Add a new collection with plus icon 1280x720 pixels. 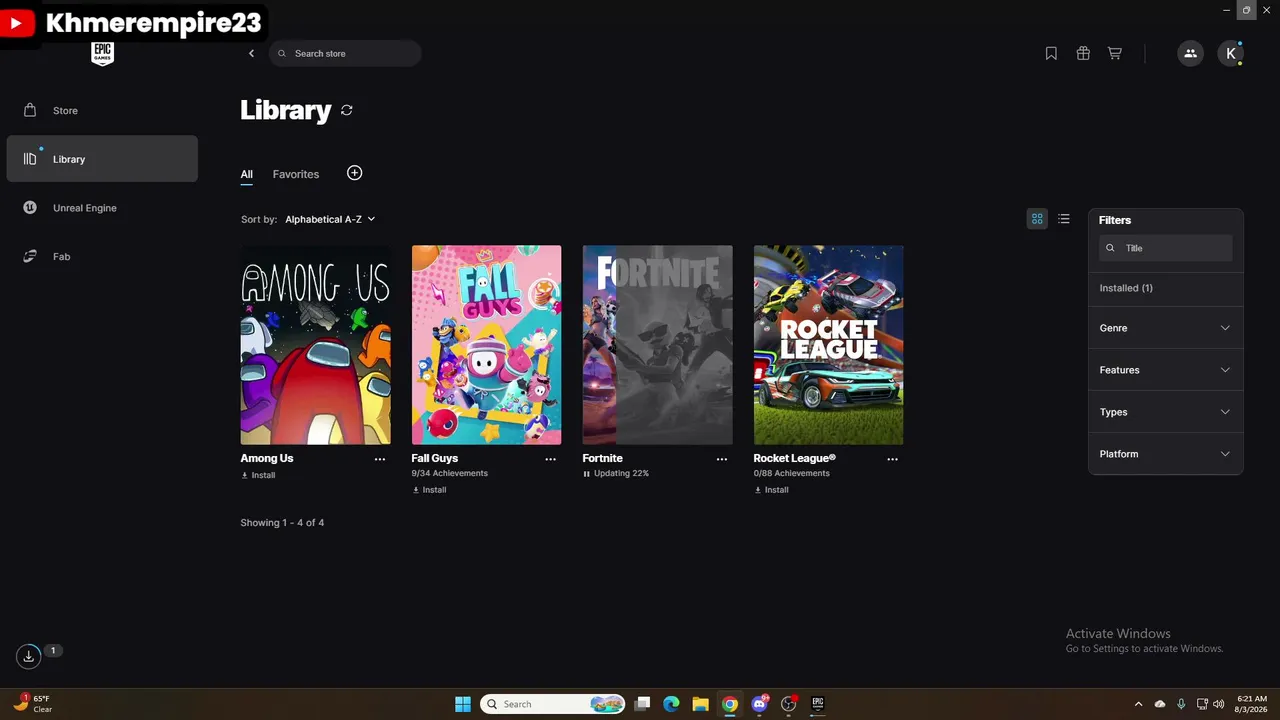click(x=354, y=173)
